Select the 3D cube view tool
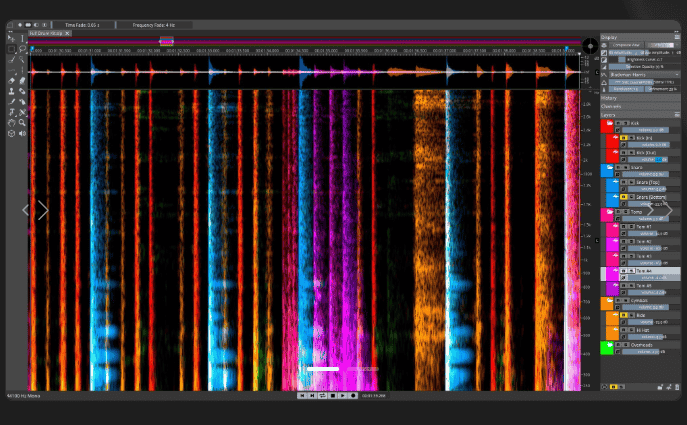The height and width of the screenshot is (425, 687). (12, 134)
